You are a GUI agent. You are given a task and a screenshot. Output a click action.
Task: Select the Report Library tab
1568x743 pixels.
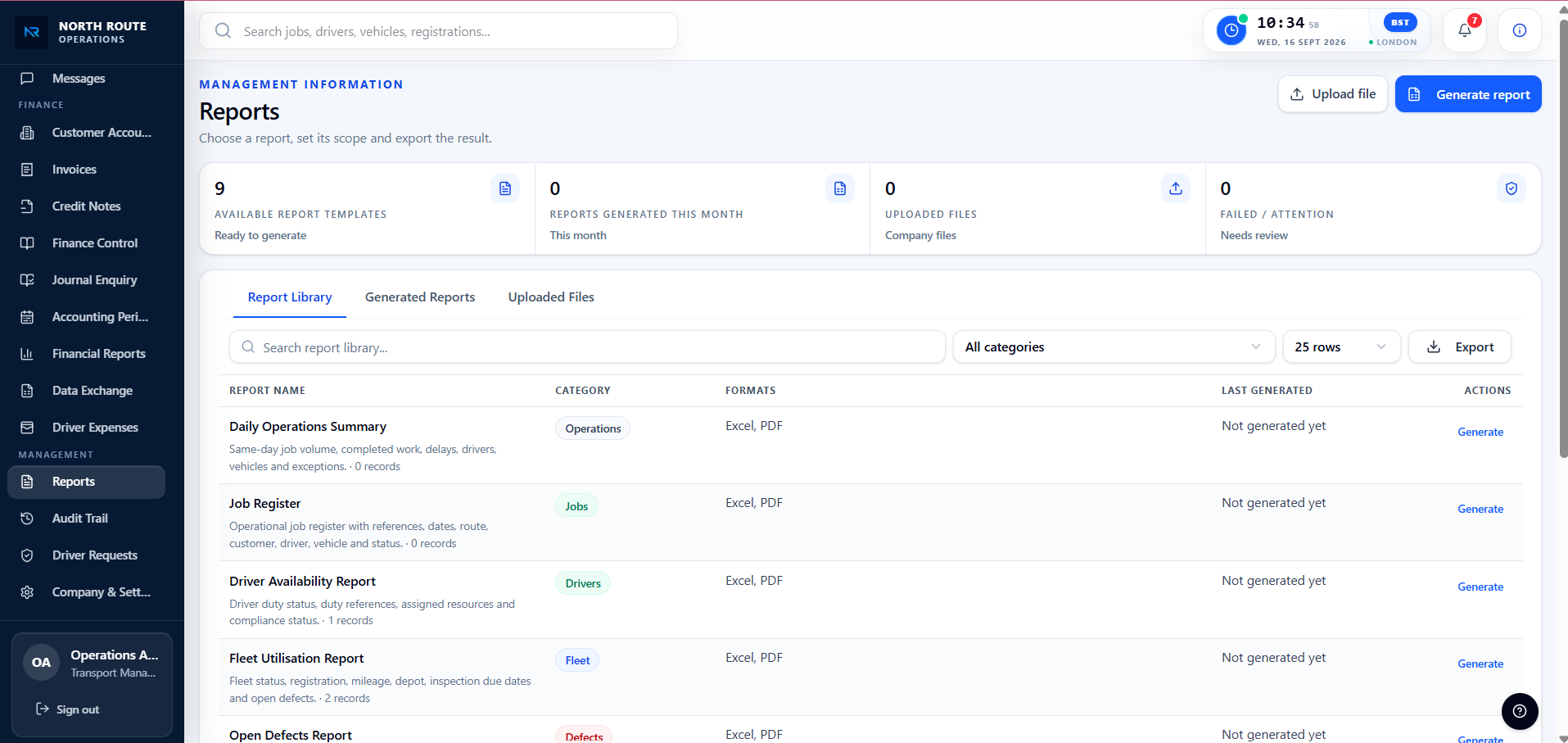(290, 297)
